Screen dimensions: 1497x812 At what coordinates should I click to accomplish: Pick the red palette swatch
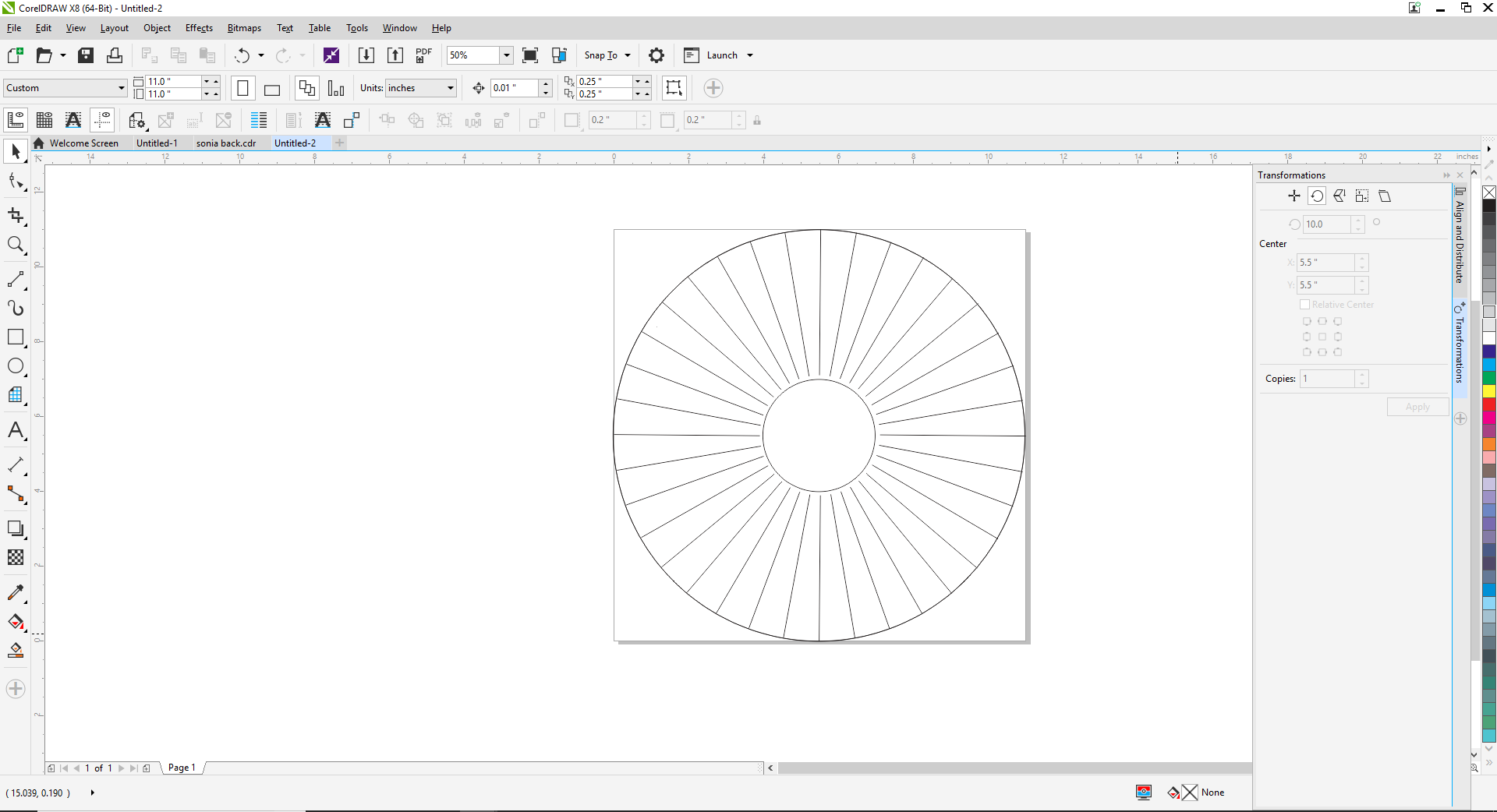1489,404
